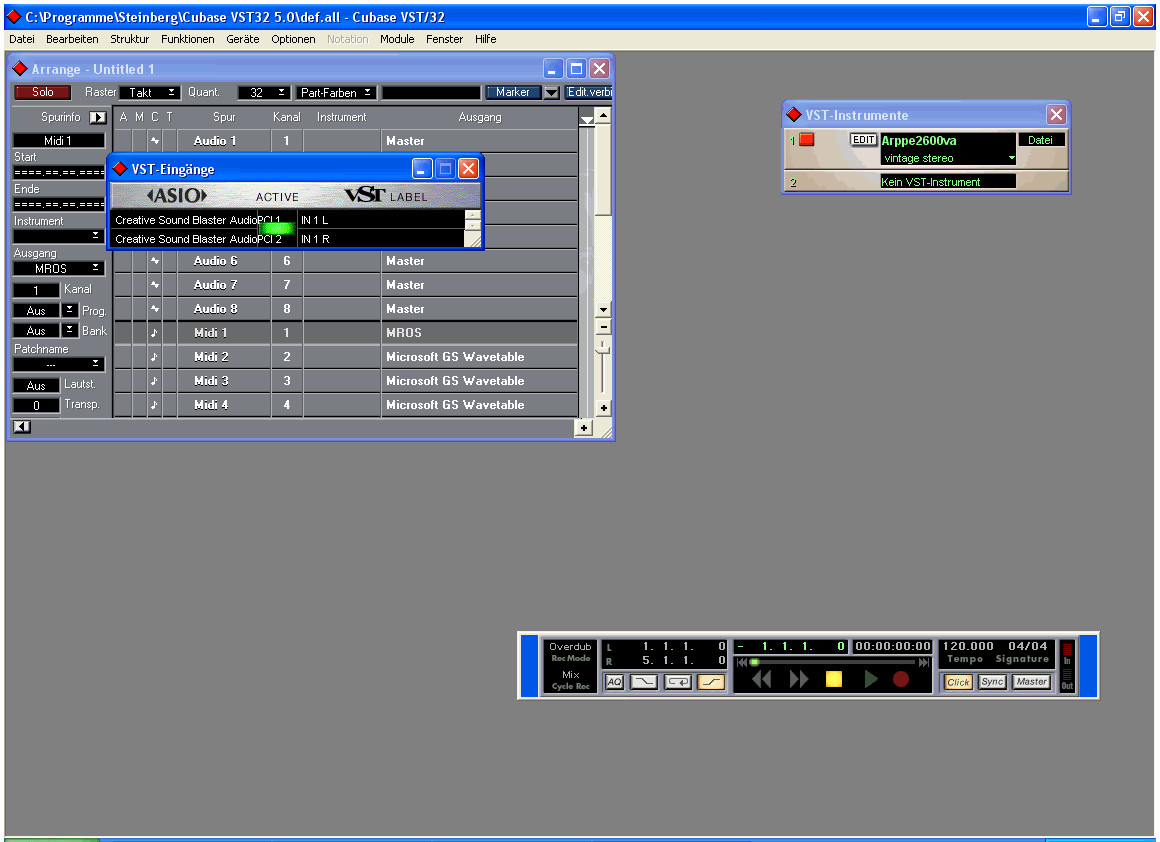The image size is (1160, 842).
Task: Click the Marker button in the Arrange toolbar
Action: pos(513,92)
